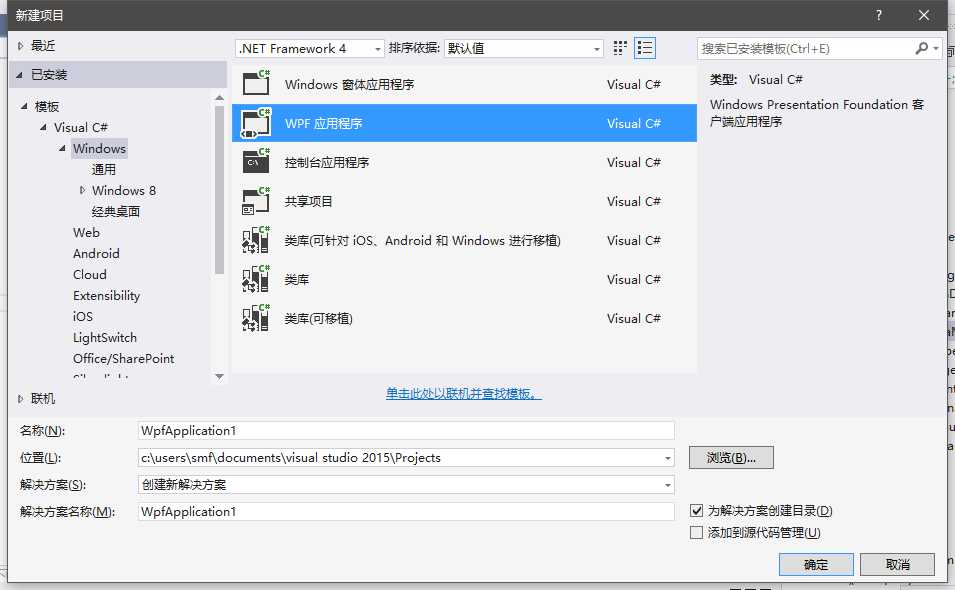Select the Windows 窗体应用程序 template icon
955x590 pixels.
tap(256, 83)
